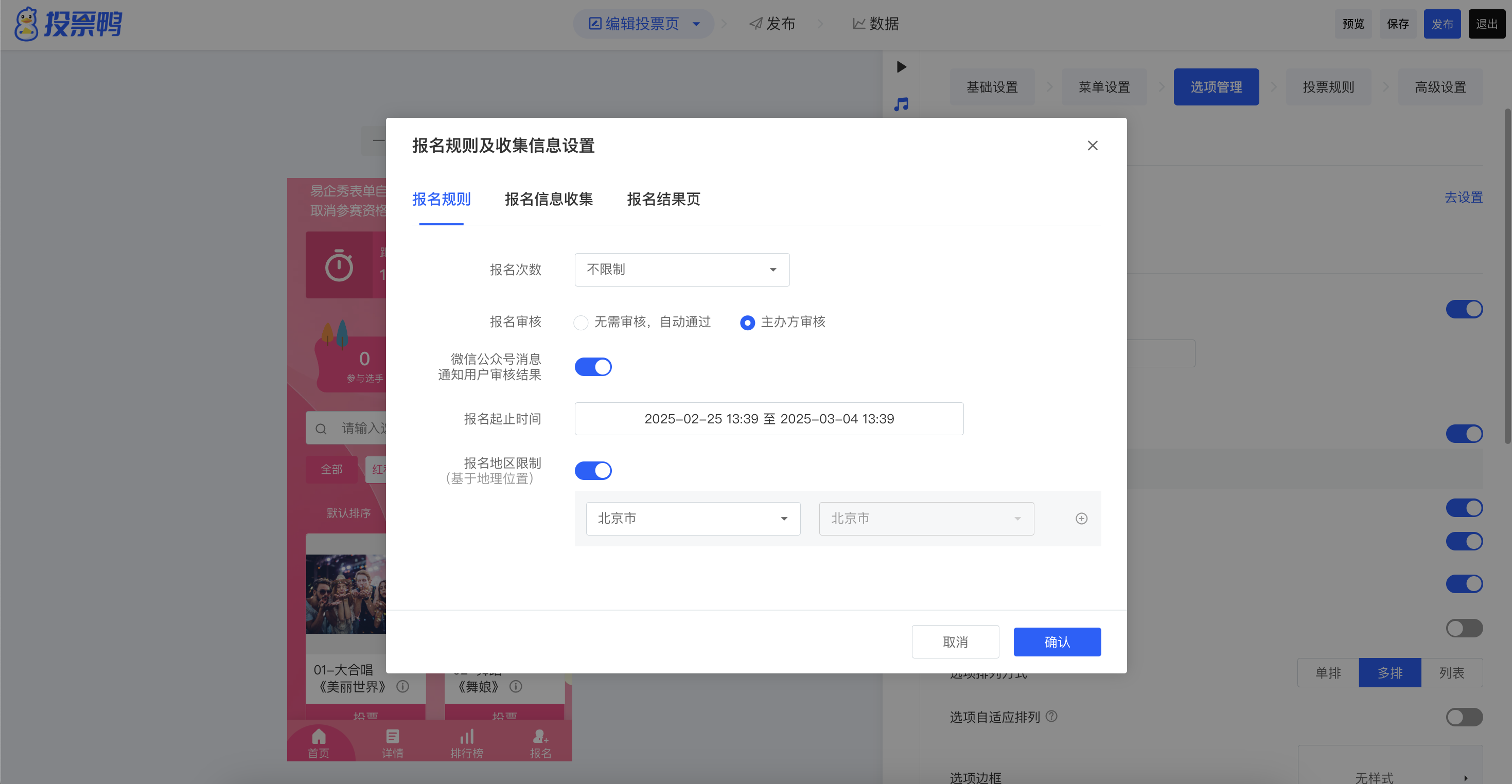Click the play triangle icon

tap(902, 67)
